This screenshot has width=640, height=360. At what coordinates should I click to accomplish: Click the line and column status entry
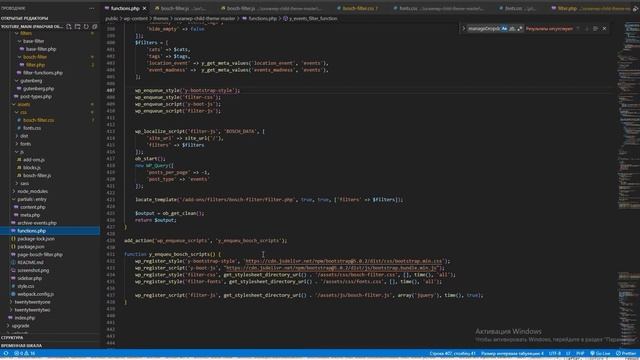[452, 353]
